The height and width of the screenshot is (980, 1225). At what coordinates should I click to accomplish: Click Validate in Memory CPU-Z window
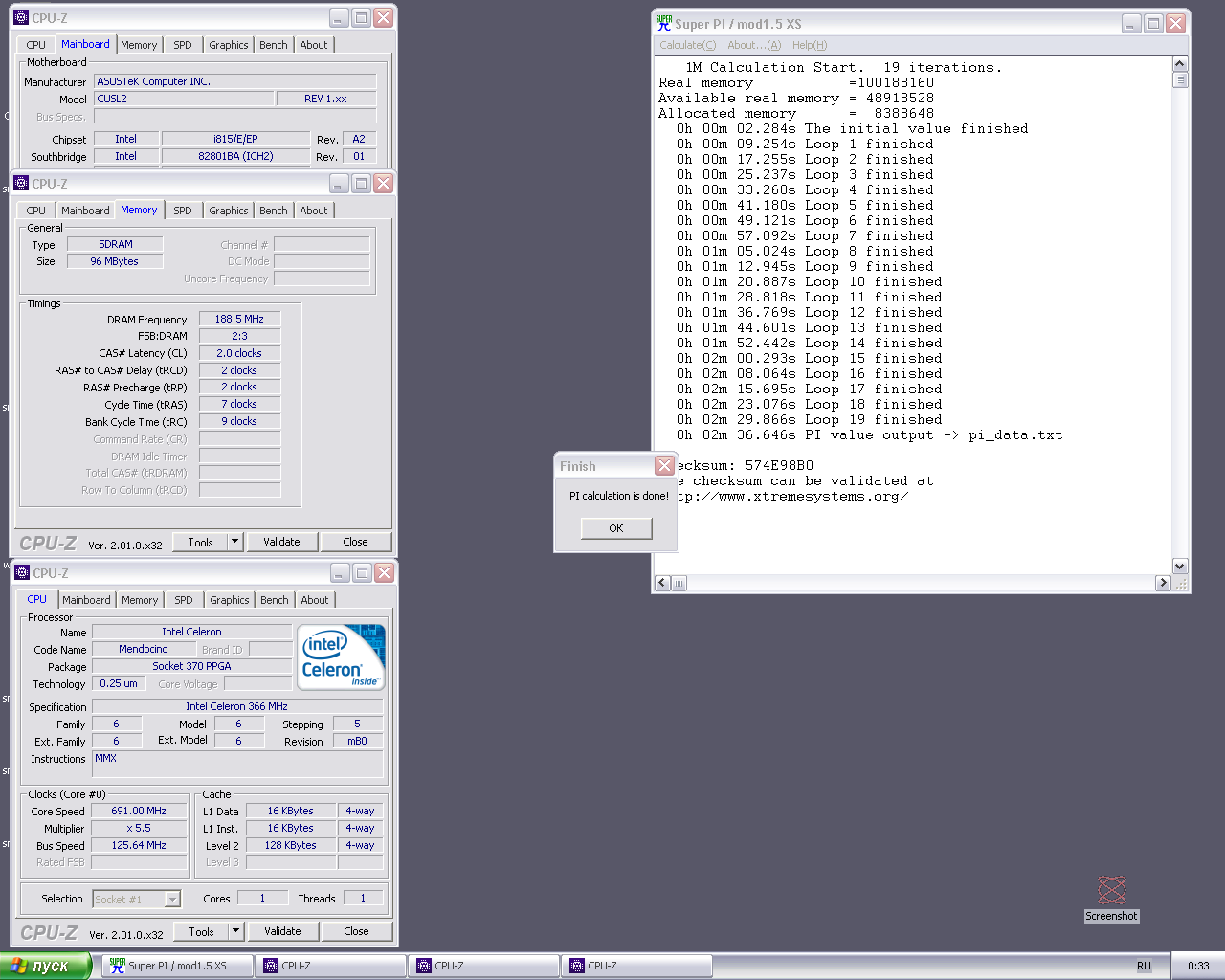[x=281, y=542]
